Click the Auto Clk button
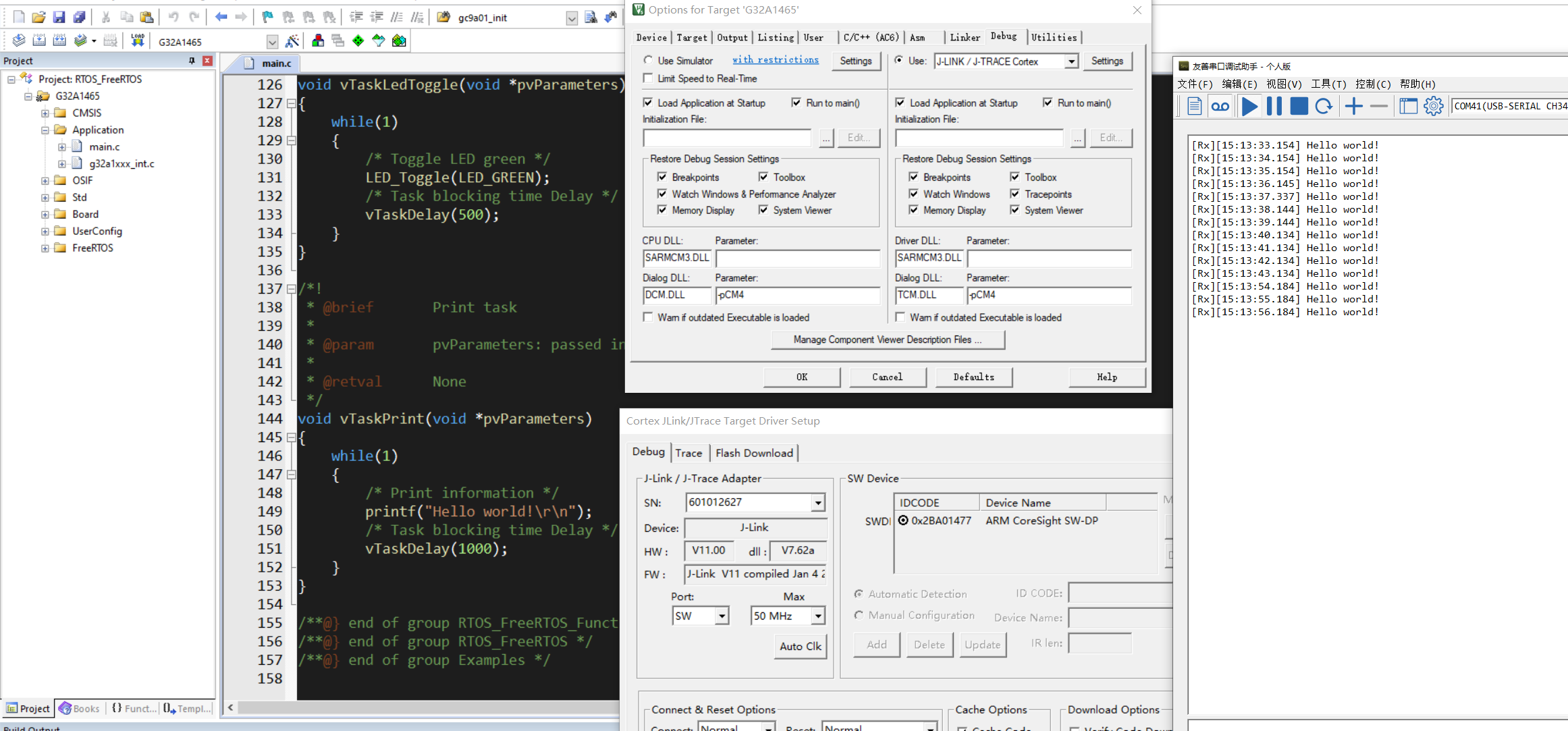Screen dimensions: 1568x731 801,647
